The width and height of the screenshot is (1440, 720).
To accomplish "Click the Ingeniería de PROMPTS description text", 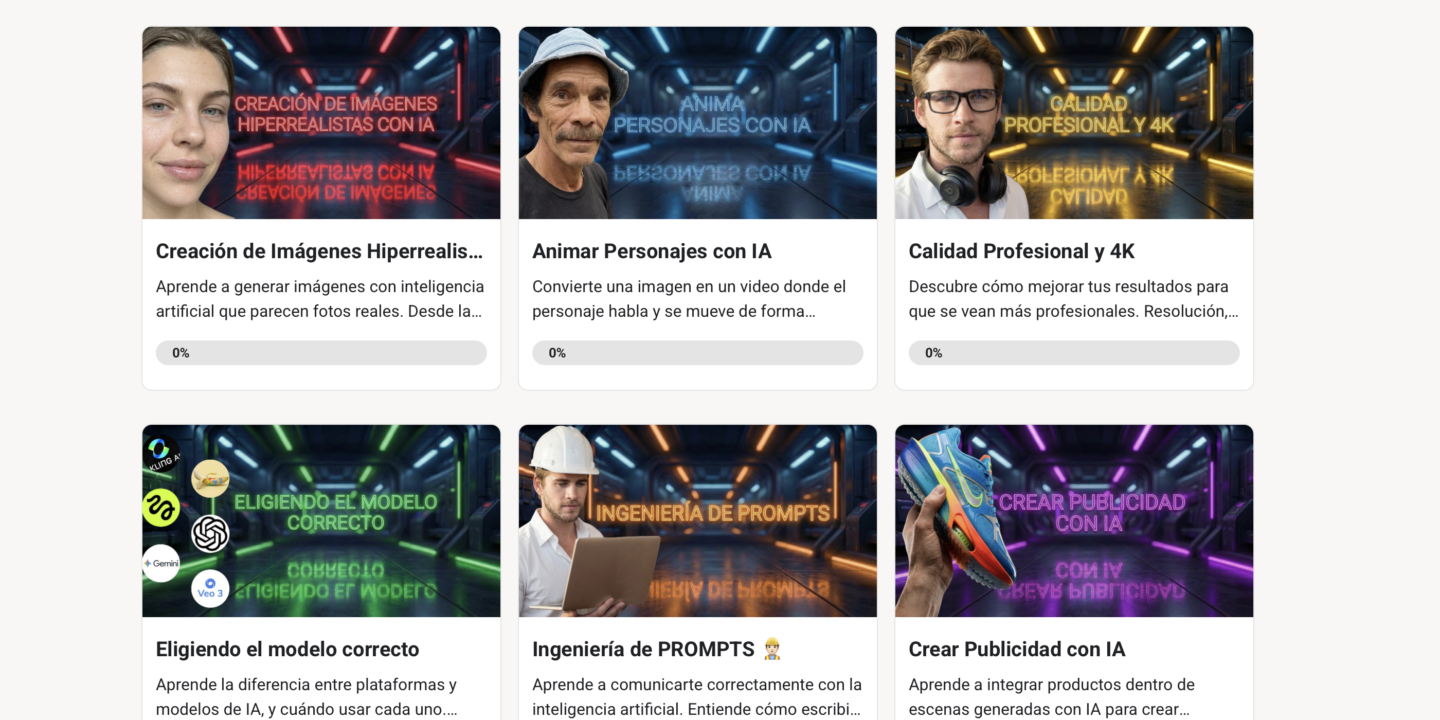I will point(697,697).
